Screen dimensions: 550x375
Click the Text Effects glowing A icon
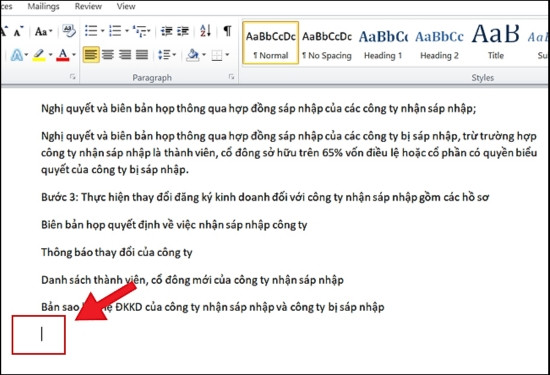point(16,55)
